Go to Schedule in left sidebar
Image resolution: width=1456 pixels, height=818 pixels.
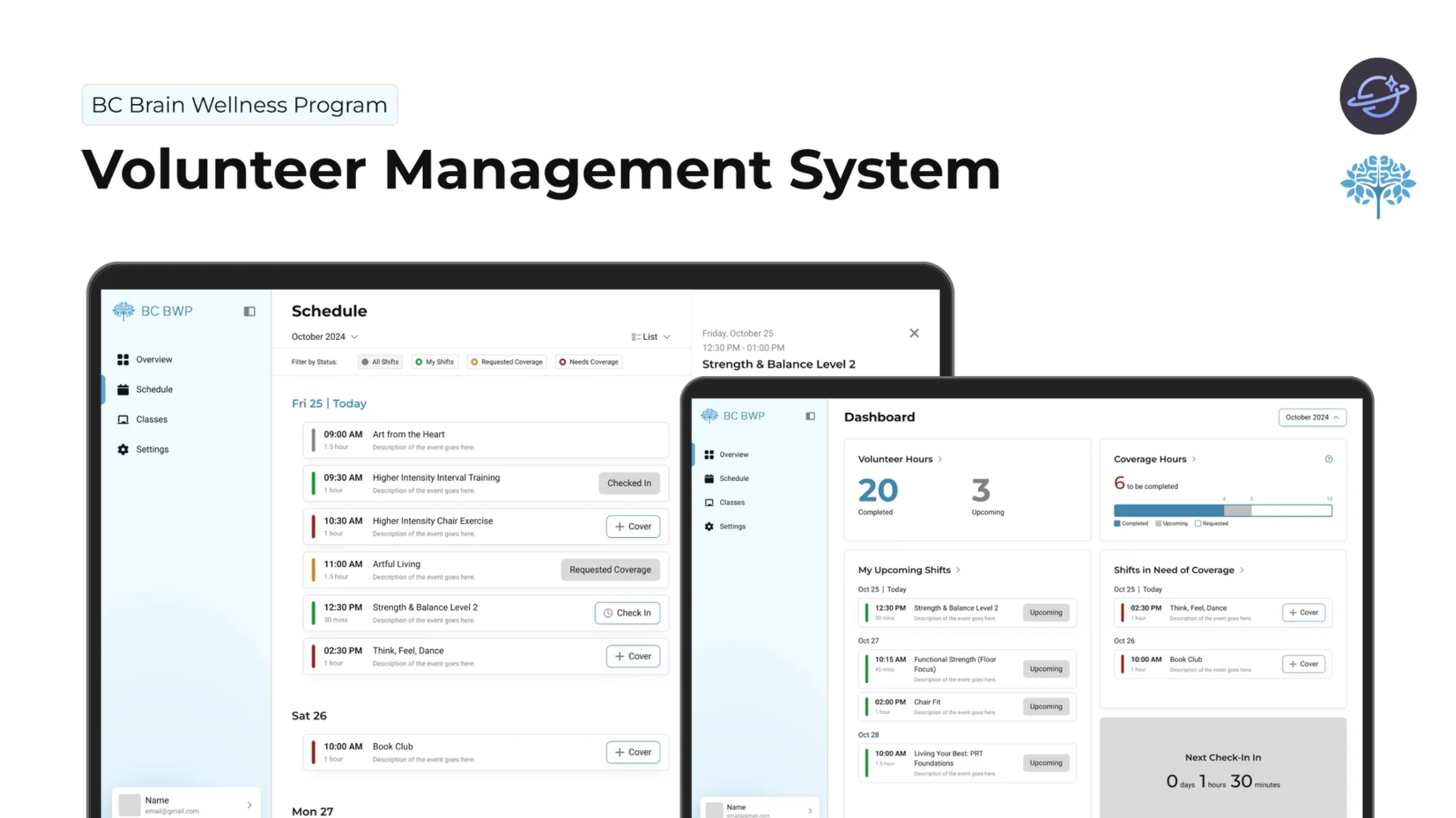154,390
